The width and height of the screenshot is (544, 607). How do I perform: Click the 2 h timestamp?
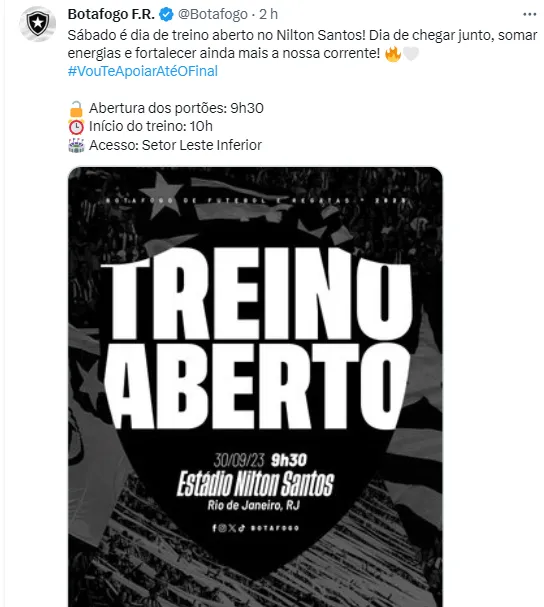click(x=268, y=14)
